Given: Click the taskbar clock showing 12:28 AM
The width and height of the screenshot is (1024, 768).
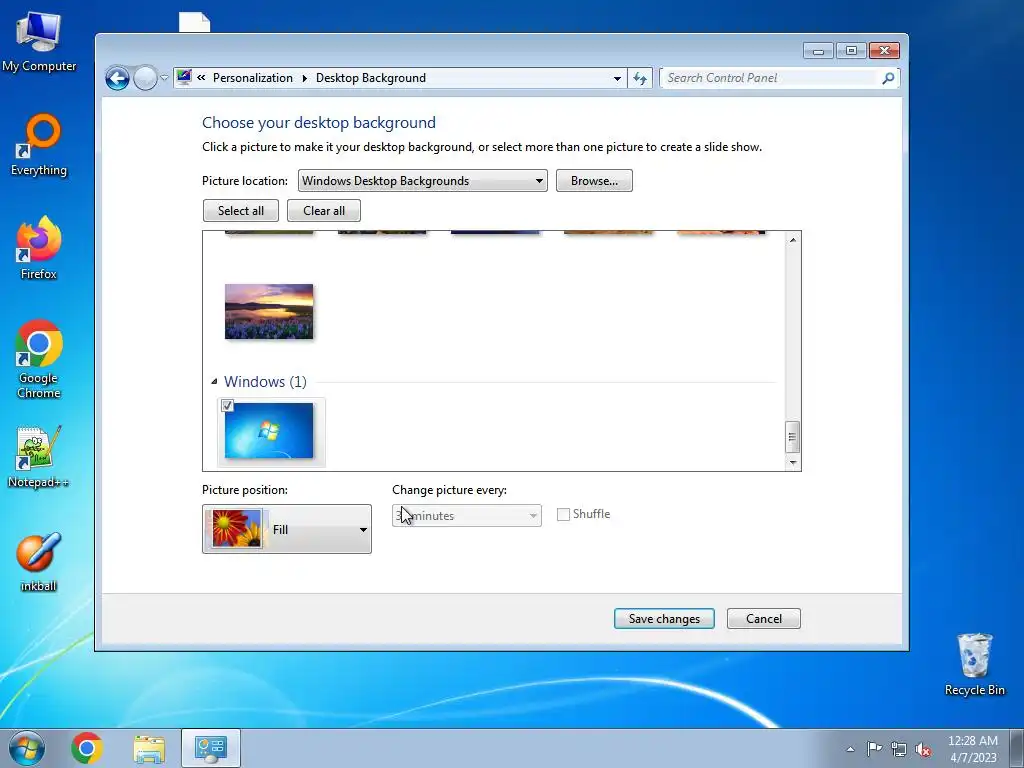Looking at the screenshot, I should 973,749.
